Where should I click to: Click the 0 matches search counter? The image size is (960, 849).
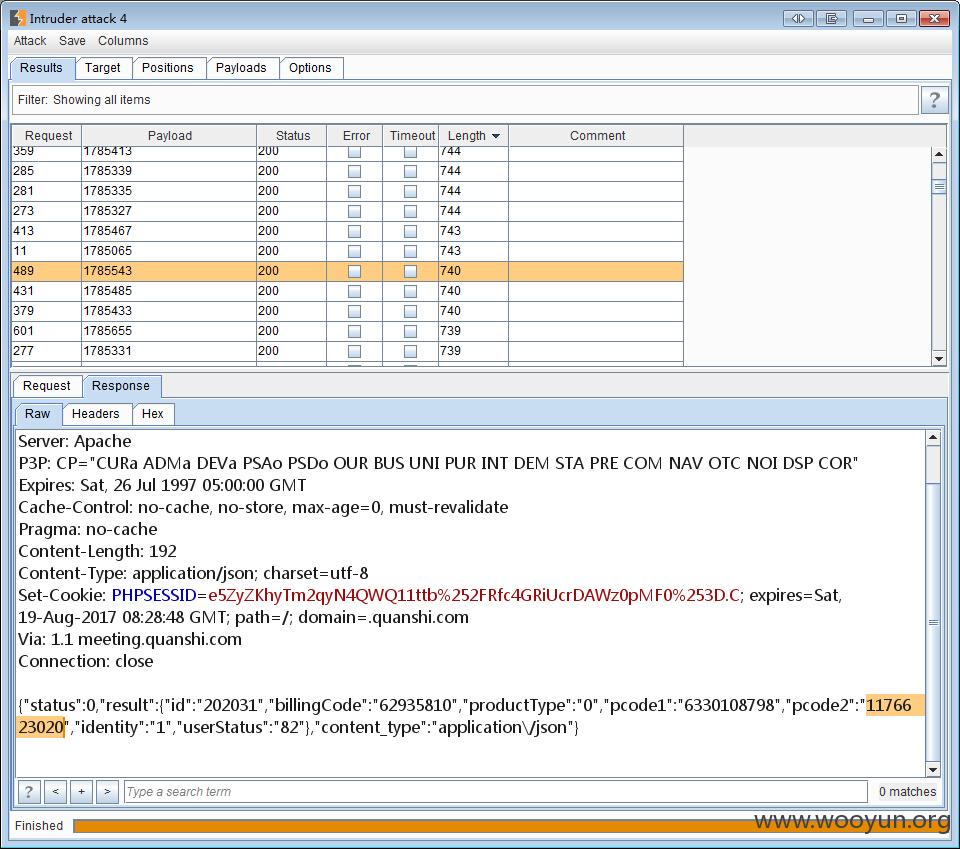pos(907,791)
